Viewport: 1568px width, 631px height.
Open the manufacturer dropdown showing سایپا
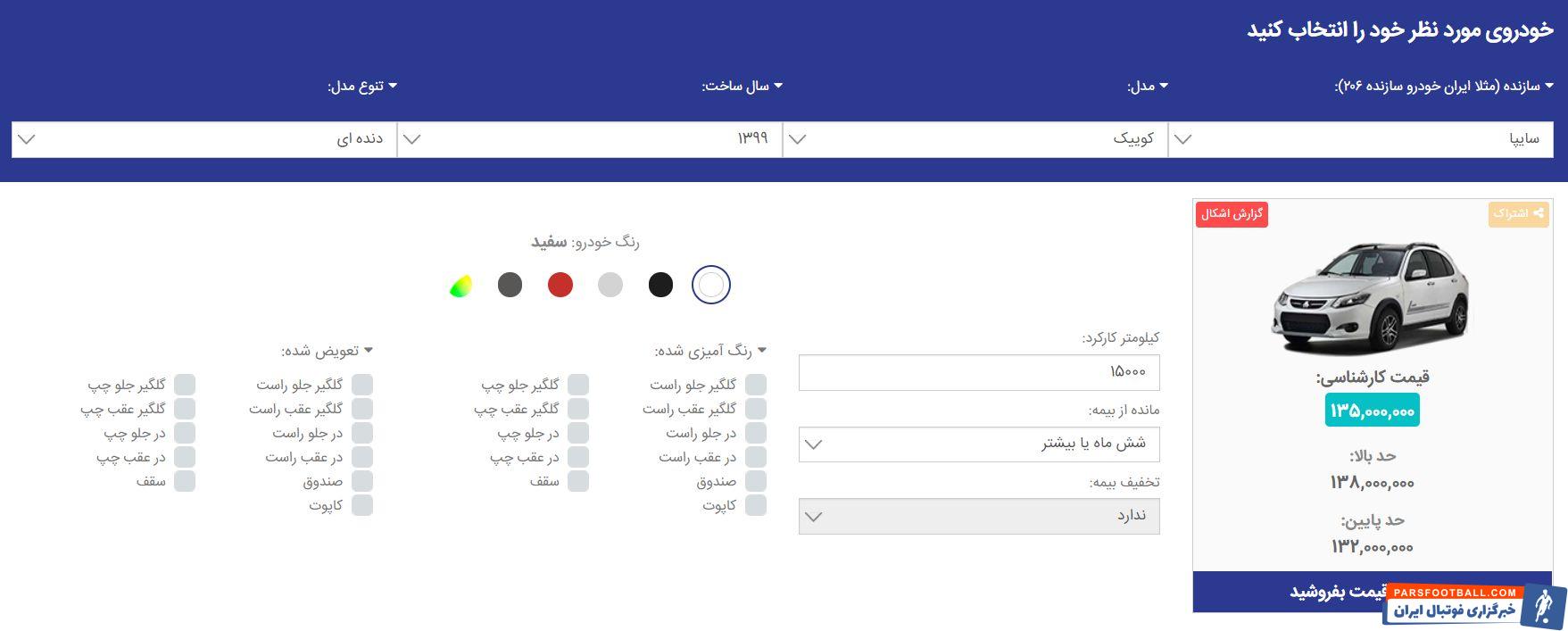coord(1360,139)
